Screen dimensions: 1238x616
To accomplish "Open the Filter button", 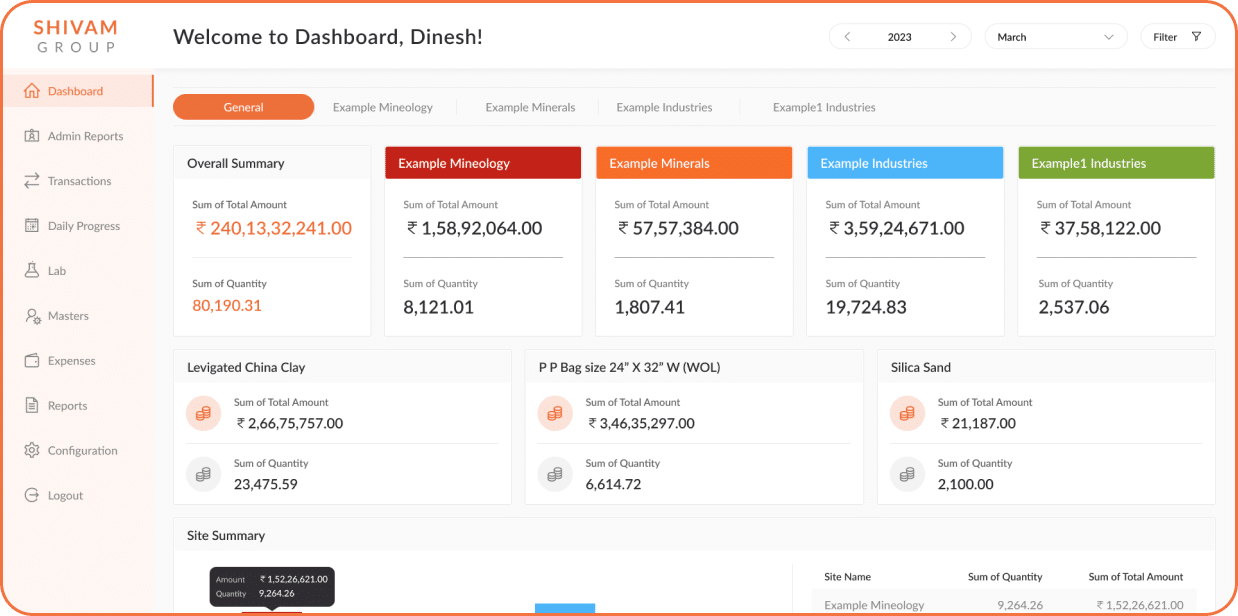I will point(1177,37).
